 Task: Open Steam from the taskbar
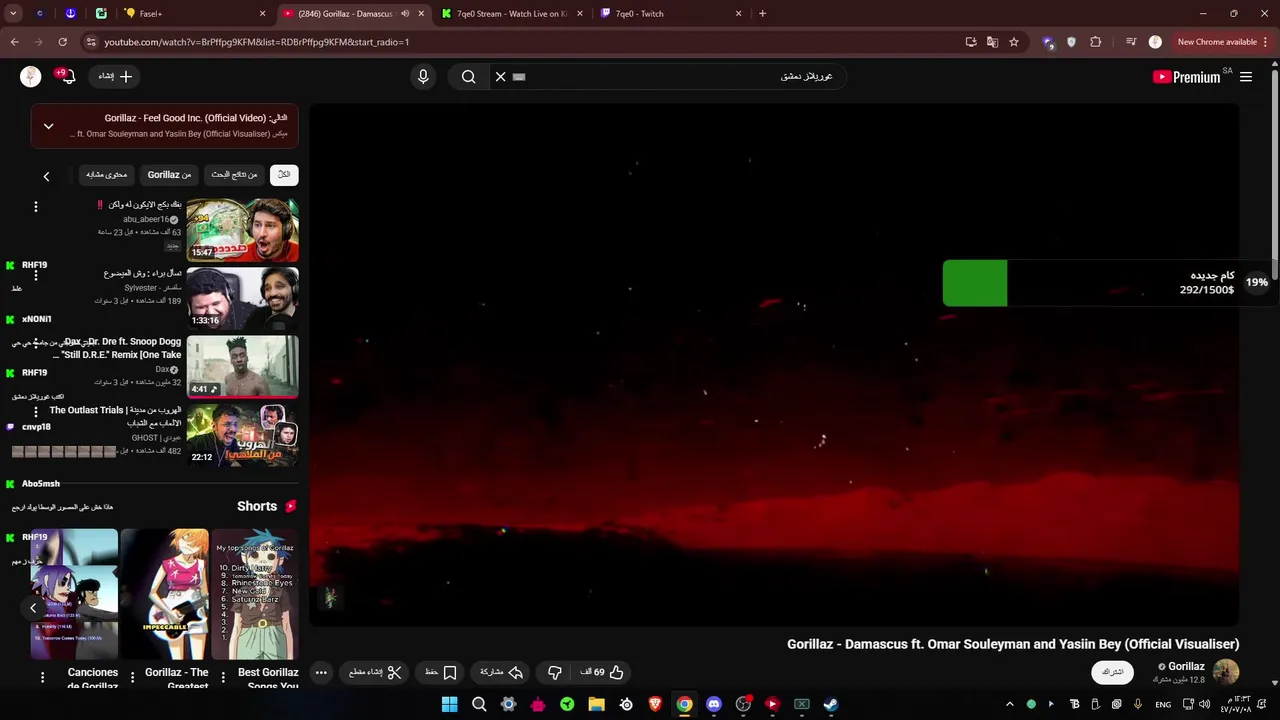(x=831, y=704)
